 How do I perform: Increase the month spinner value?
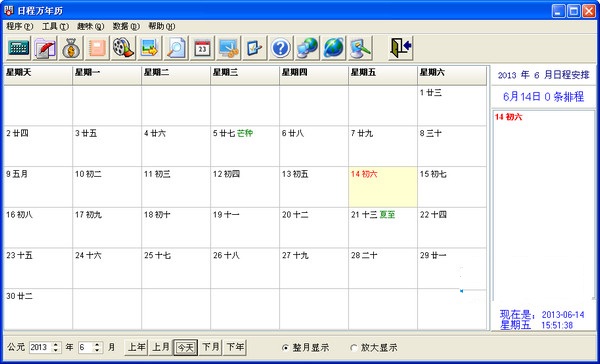tap(97, 344)
